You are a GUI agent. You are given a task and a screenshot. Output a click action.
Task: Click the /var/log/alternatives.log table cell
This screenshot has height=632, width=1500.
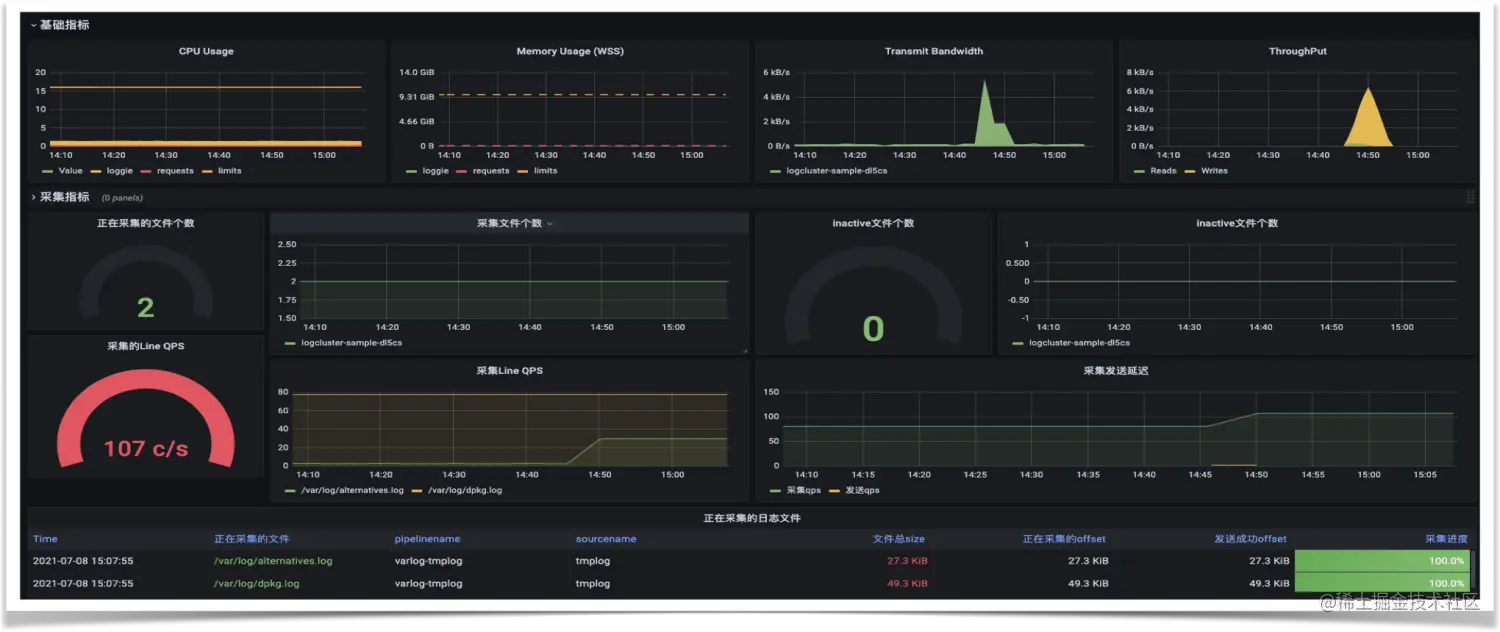coord(273,561)
